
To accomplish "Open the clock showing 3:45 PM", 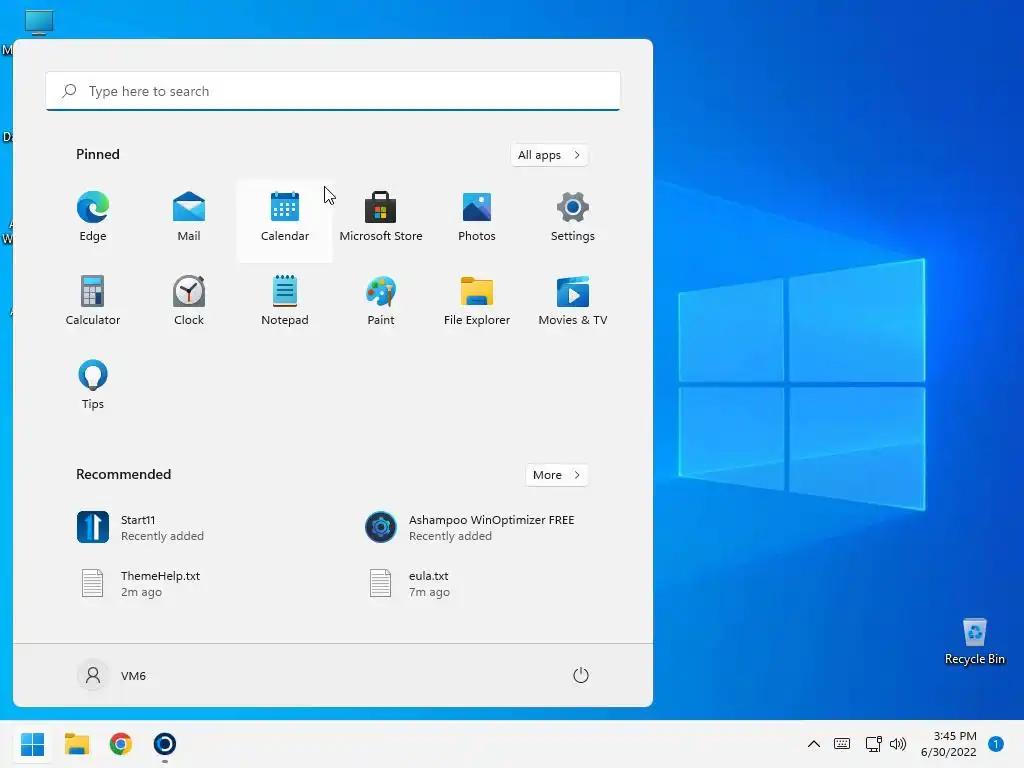I will [x=948, y=744].
